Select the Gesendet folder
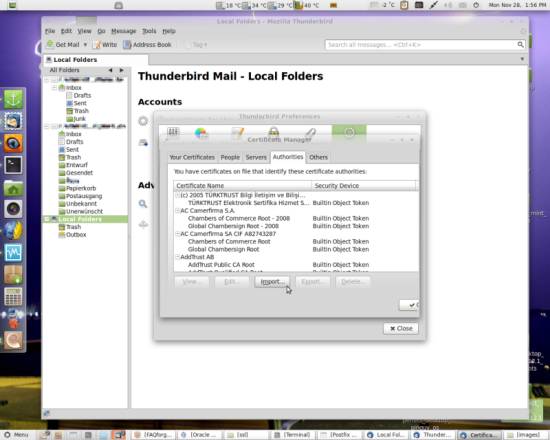The image size is (550, 440). point(79,173)
